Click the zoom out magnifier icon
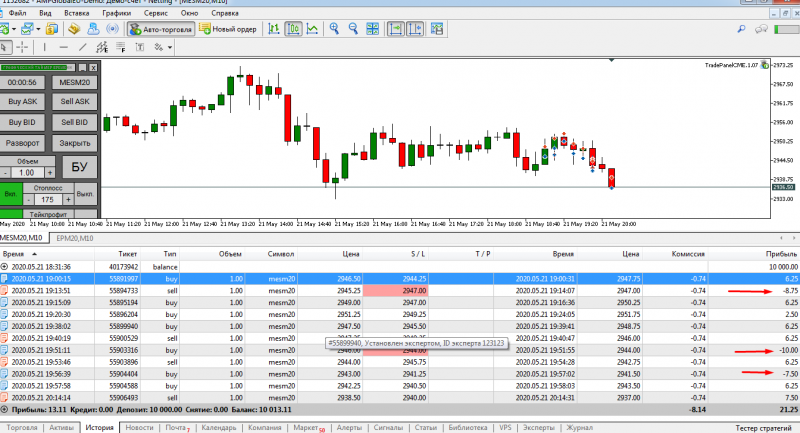The image size is (800, 433). 353,29
